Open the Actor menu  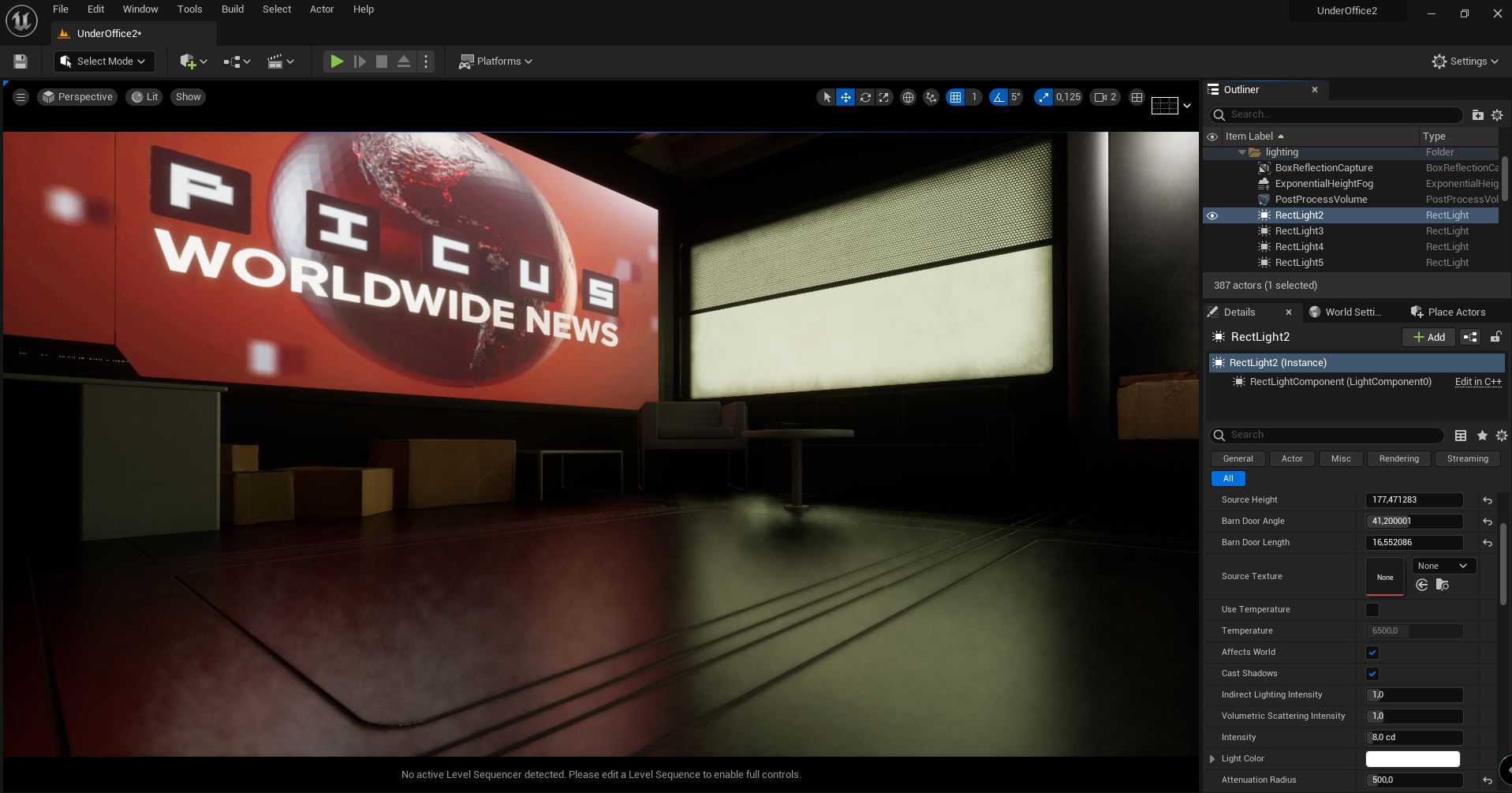(x=322, y=9)
